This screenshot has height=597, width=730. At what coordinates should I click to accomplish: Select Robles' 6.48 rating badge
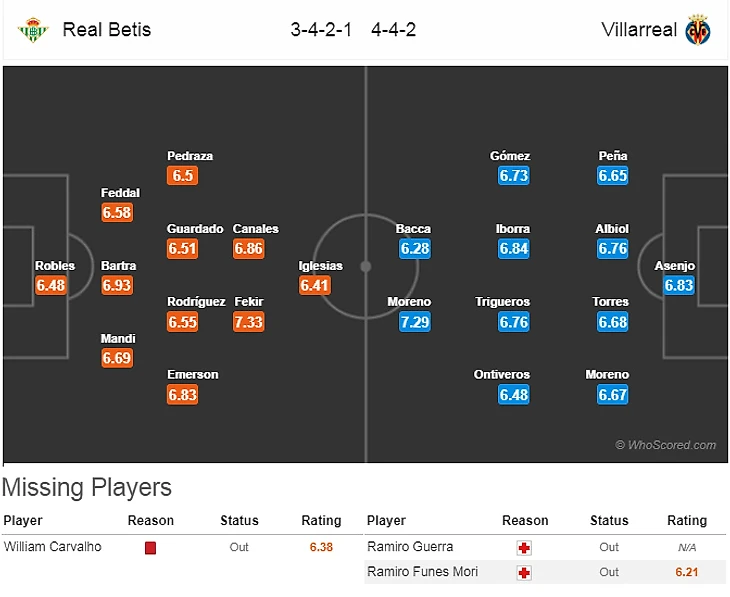[x=50, y=286]
